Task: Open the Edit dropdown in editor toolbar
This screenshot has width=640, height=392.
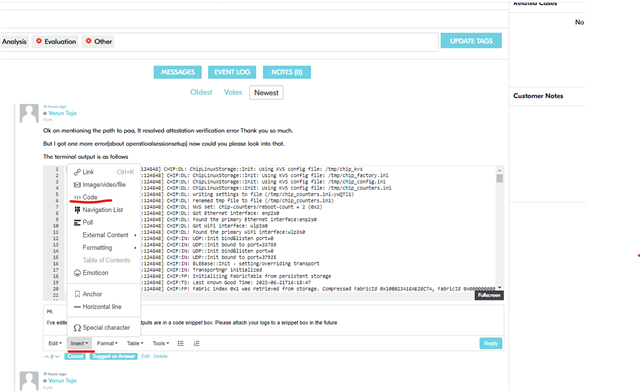Action: pos(55,343)
